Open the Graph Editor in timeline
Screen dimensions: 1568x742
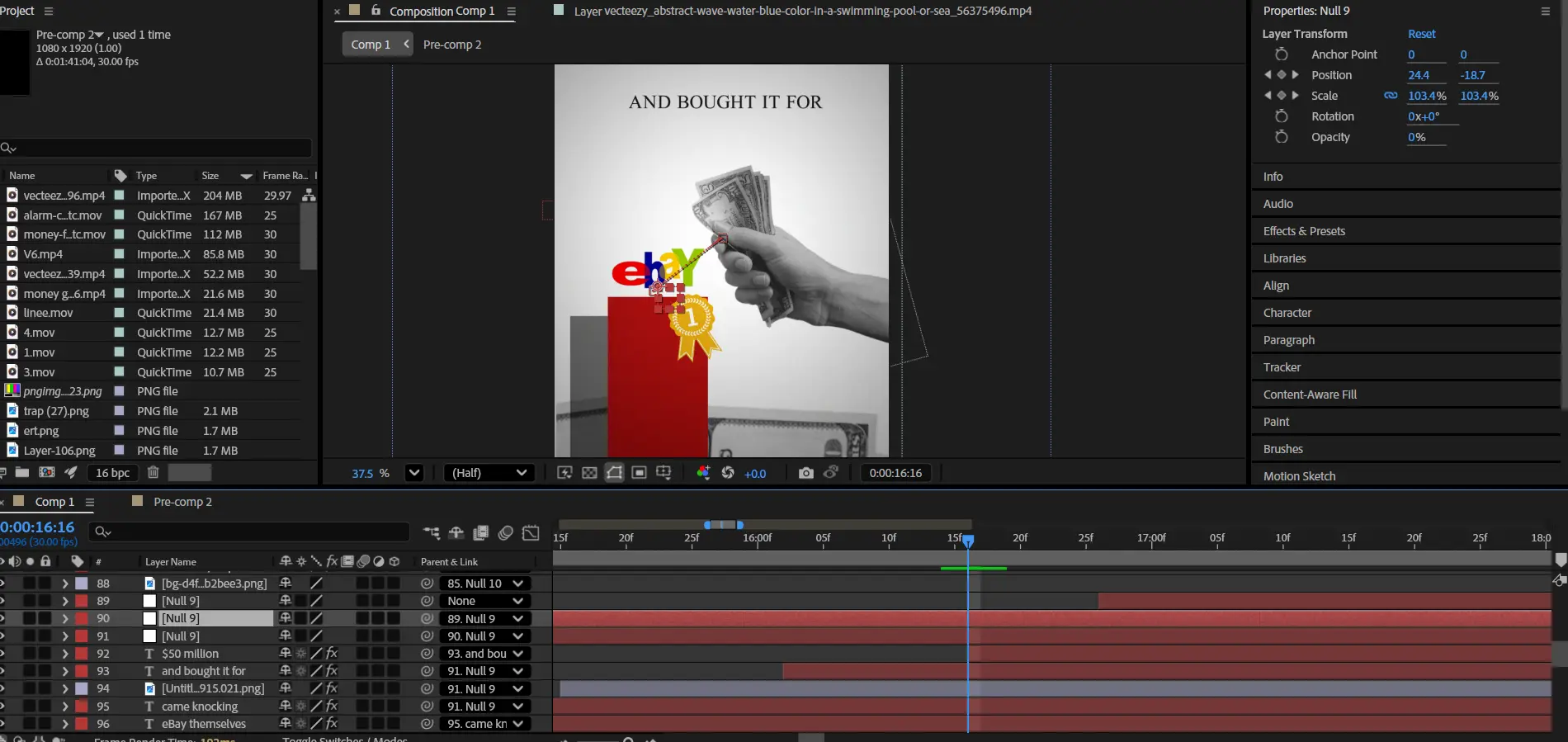tap(531, 533)
